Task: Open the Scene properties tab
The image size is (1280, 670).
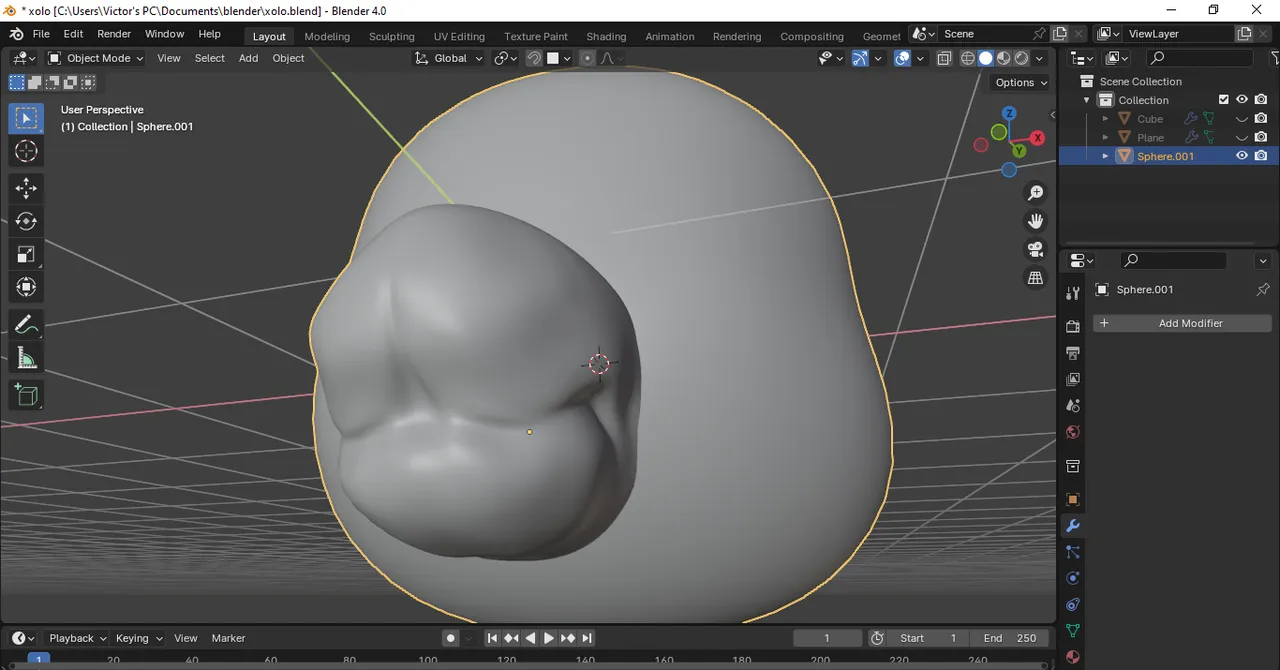Action: (1073, 406)
